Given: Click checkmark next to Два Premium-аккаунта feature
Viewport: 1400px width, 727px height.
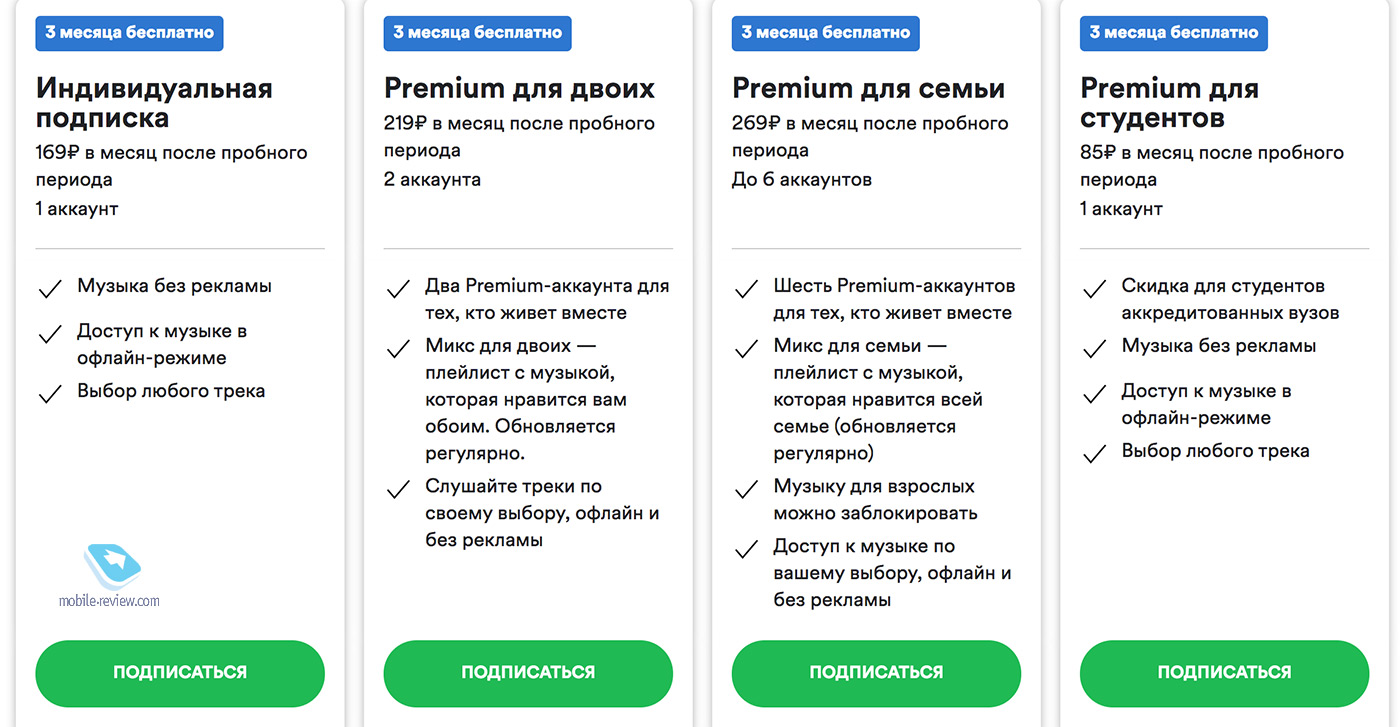Looking at the screenshot, I should click(x=398, y=290).
